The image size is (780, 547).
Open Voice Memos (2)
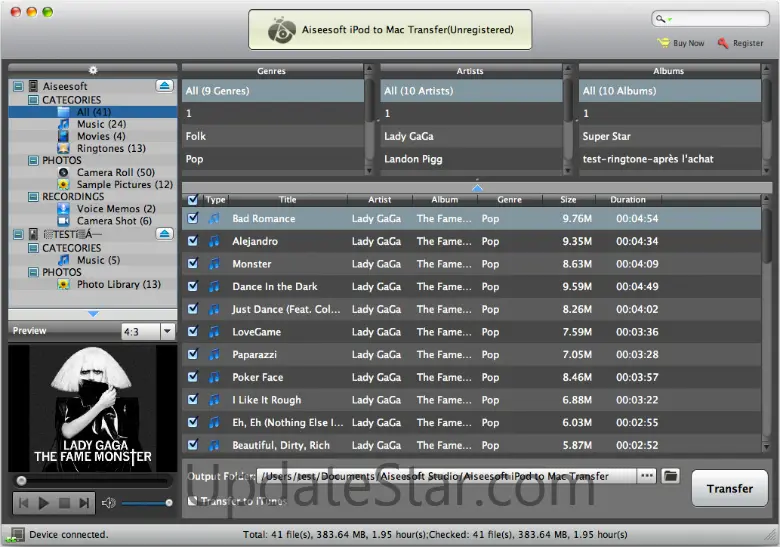click(116, 209)
